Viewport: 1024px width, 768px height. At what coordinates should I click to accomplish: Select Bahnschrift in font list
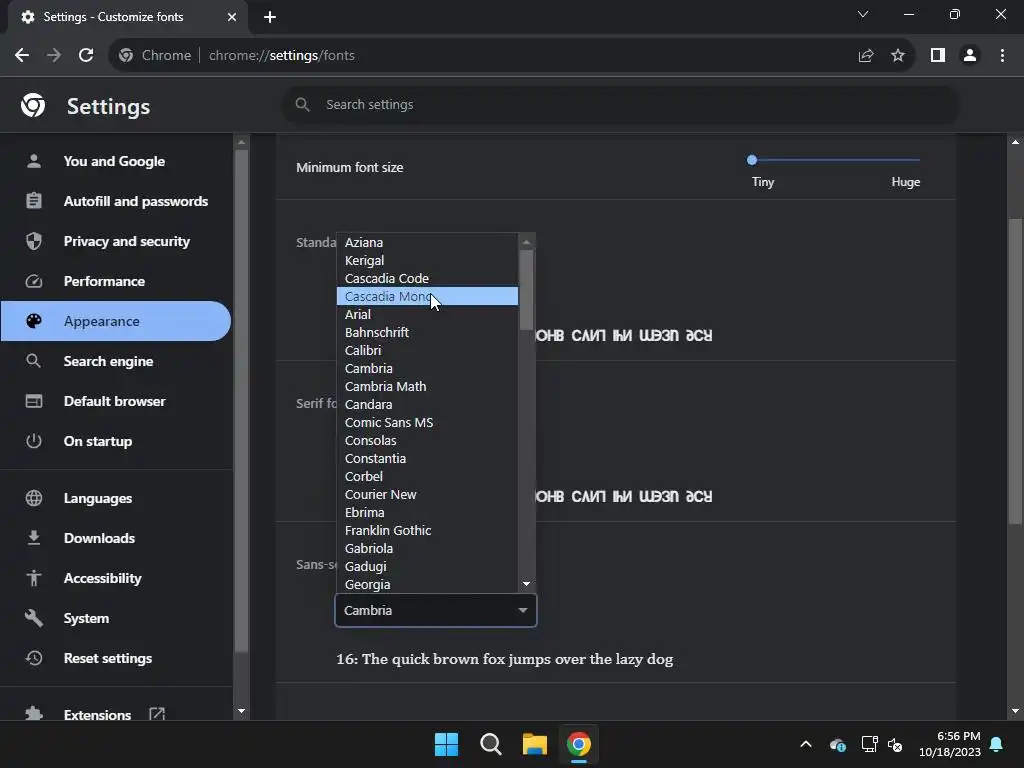click(427, 332)
